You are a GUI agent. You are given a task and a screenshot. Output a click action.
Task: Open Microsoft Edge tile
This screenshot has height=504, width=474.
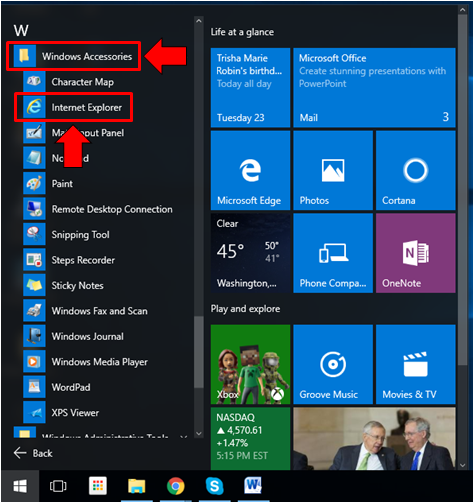point(250,170)
